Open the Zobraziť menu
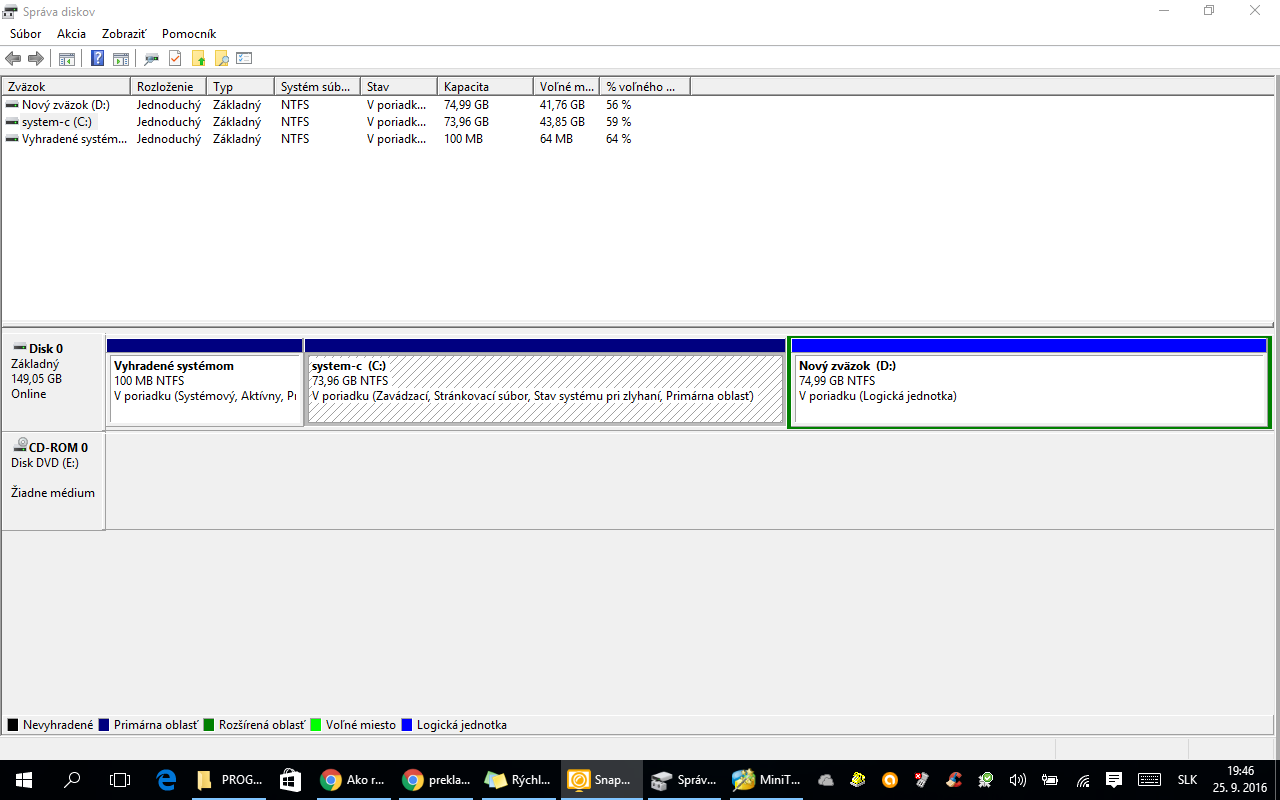 point(124,34)
